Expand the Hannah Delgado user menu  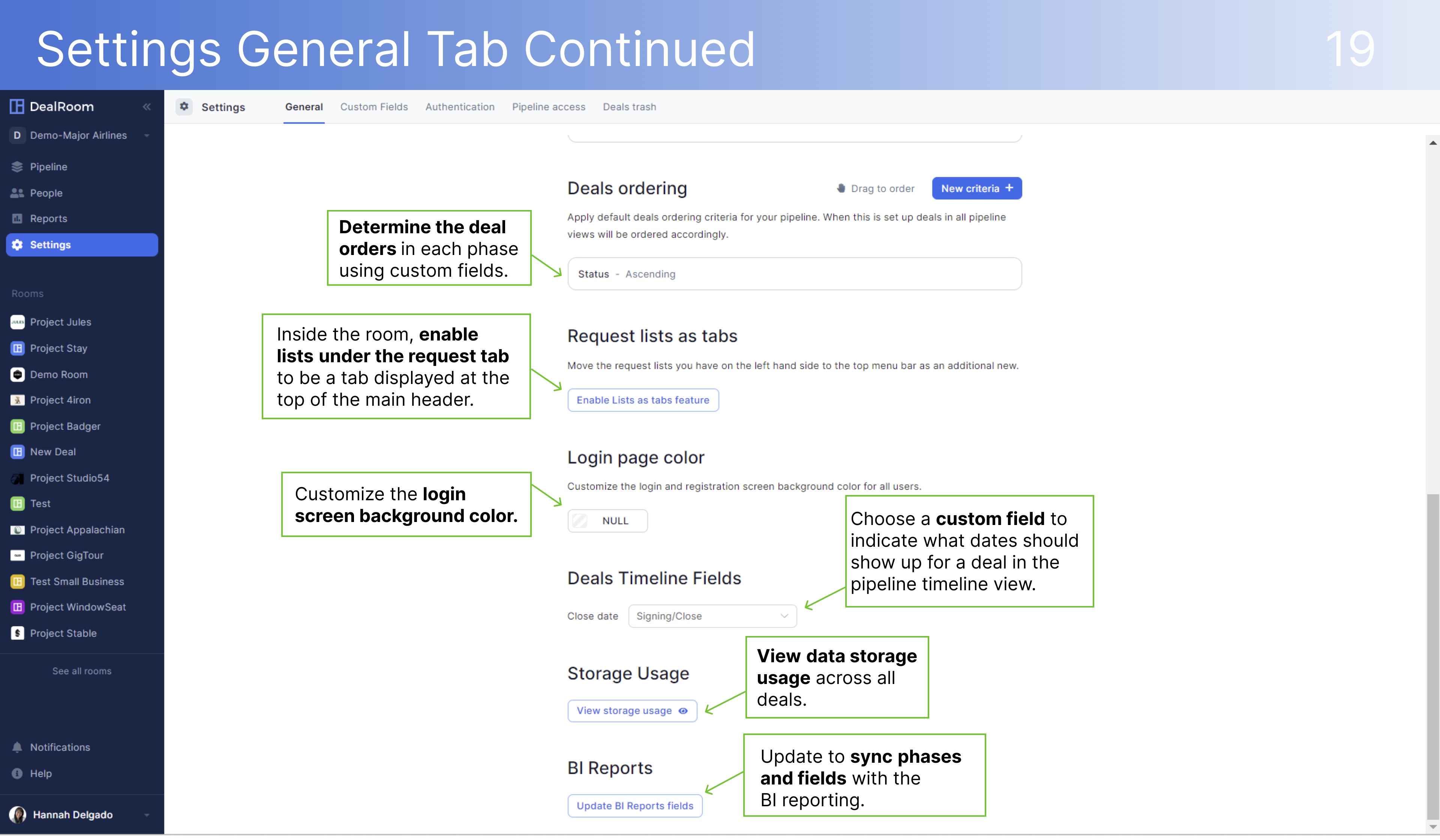click(147, 815)
